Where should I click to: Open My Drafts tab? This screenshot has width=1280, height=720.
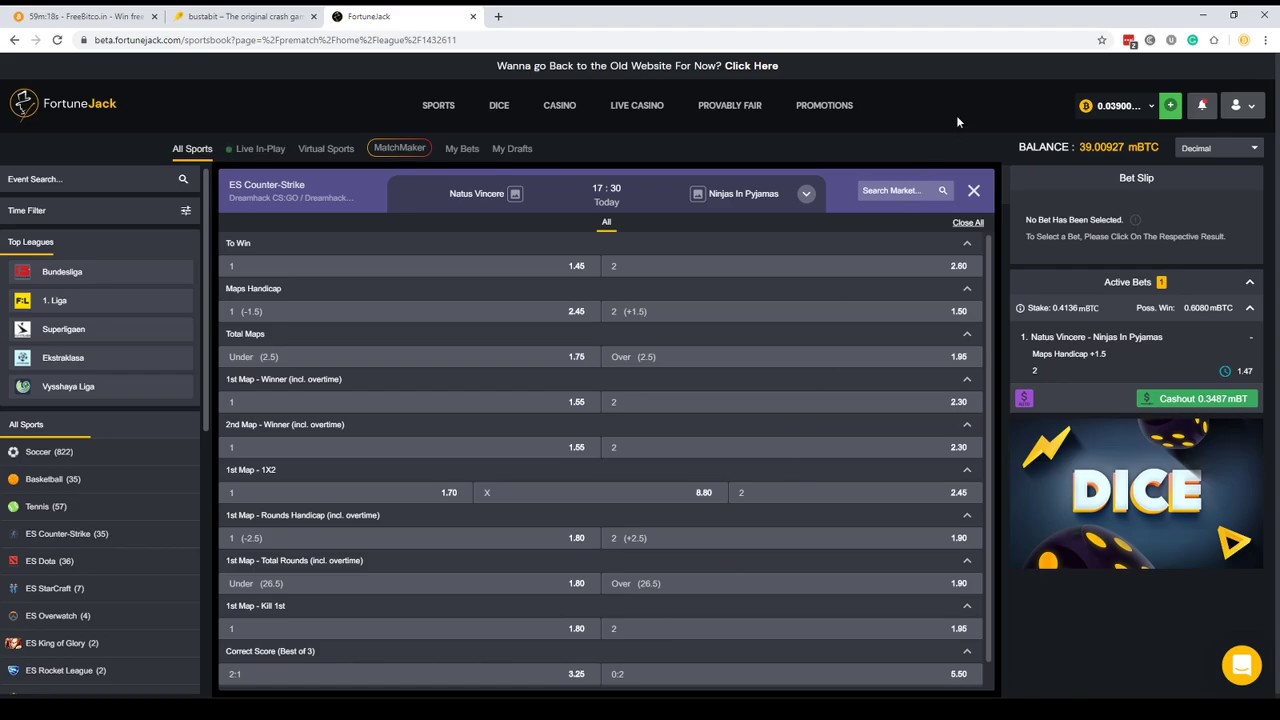[x=512, y=149]
